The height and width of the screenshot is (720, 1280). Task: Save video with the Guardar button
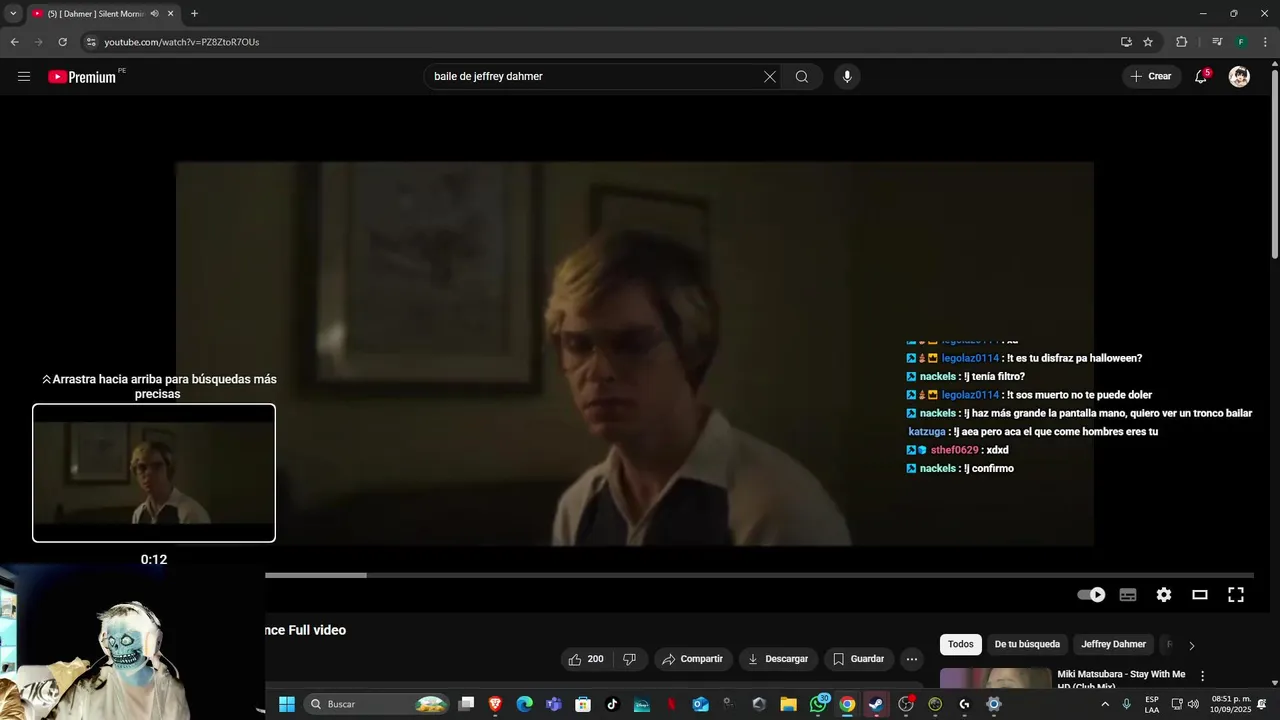858,659
